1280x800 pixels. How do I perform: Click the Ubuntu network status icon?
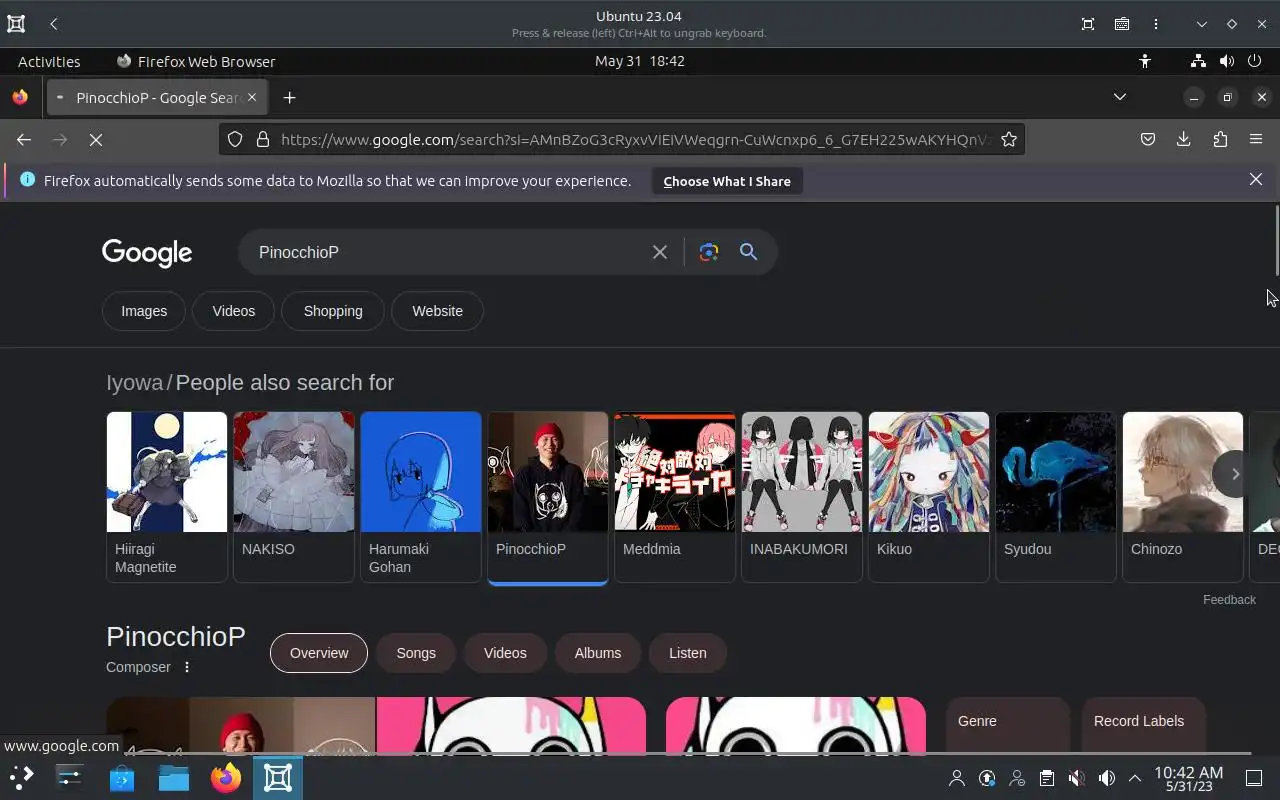1198,61
